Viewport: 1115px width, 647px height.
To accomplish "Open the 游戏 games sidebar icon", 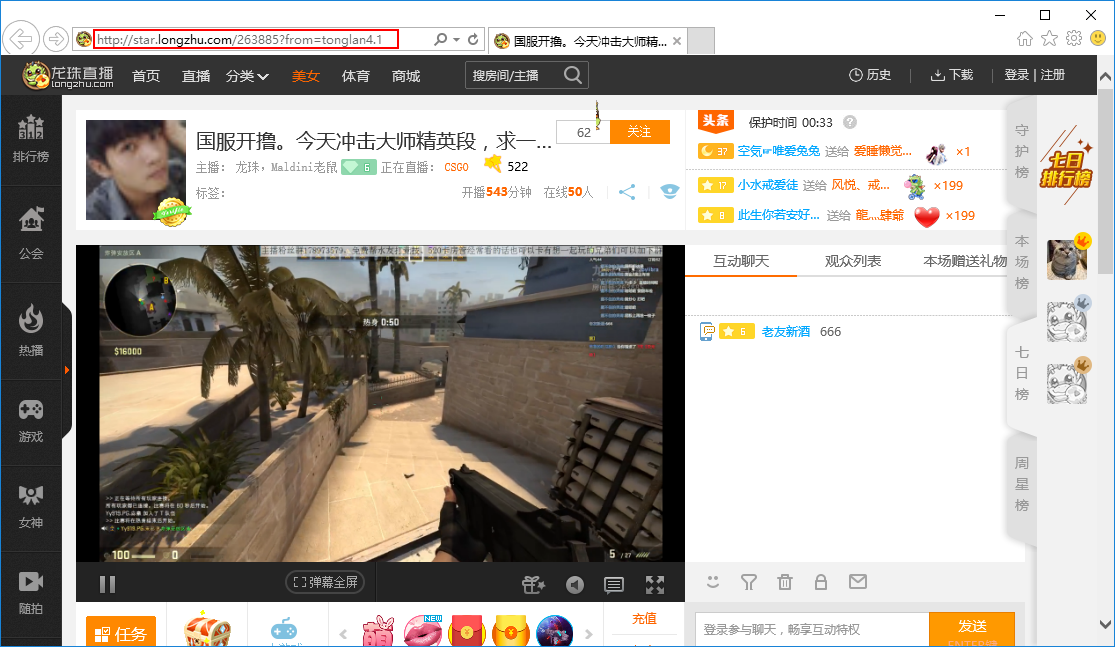I will click(31, 421).
